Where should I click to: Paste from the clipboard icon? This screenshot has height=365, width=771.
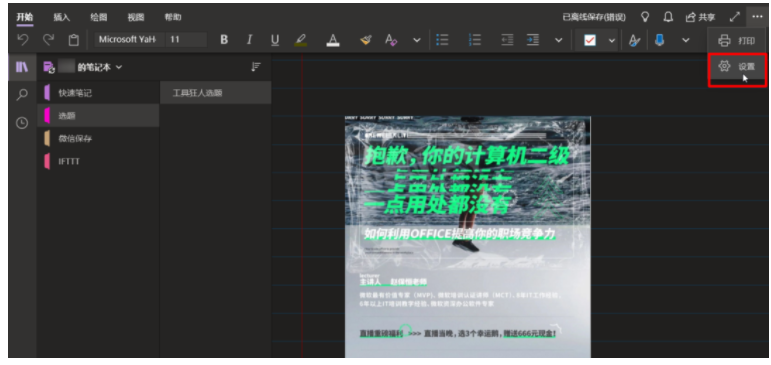[x=73, y=40]
